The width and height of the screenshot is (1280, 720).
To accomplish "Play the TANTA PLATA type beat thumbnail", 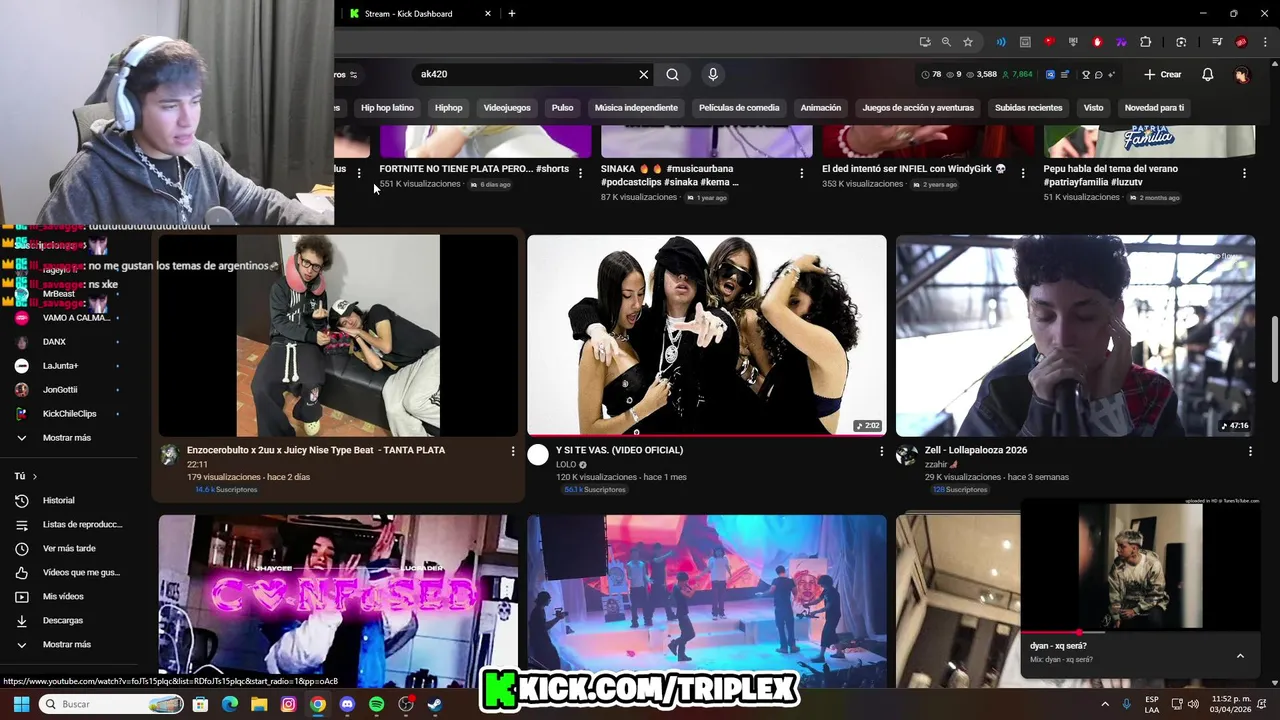I will coord(338,336).
